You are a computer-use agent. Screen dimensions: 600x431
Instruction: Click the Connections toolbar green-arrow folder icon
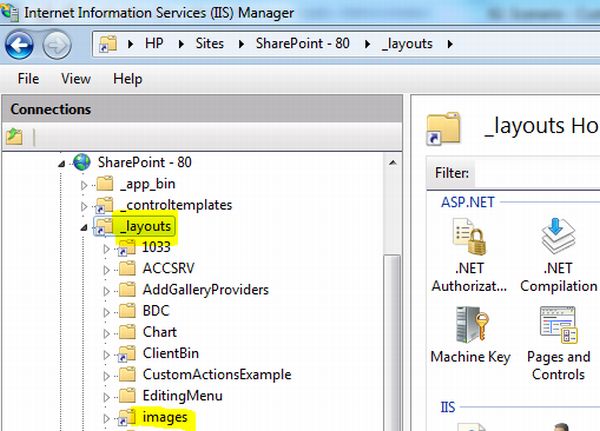coord(14,137)
